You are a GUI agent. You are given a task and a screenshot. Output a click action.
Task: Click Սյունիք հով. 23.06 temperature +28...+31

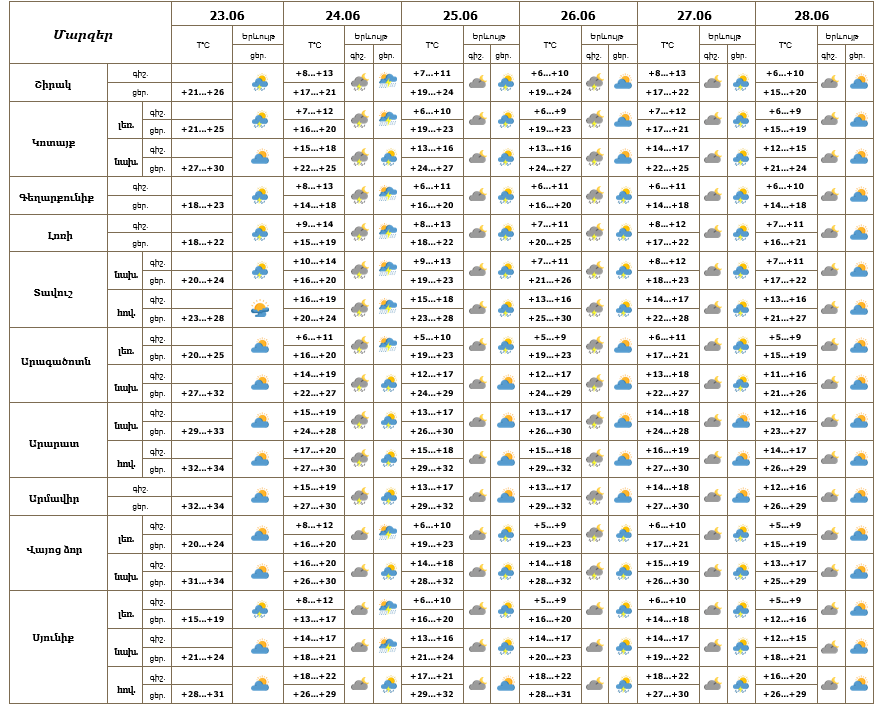pyautogui.click(x=203, y=695)
